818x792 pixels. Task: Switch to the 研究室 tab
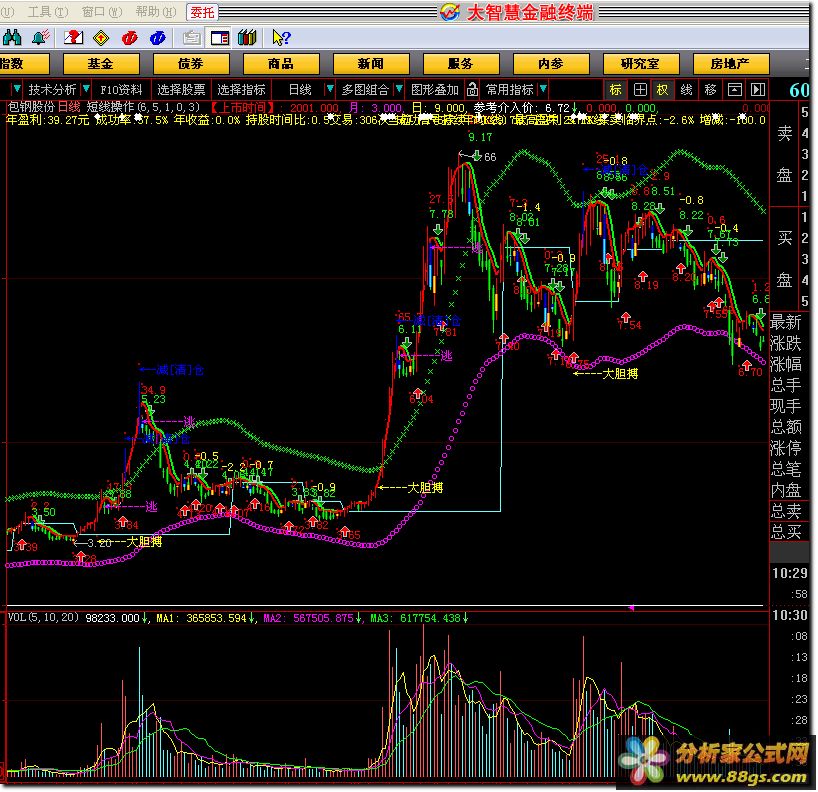[641, 64]
